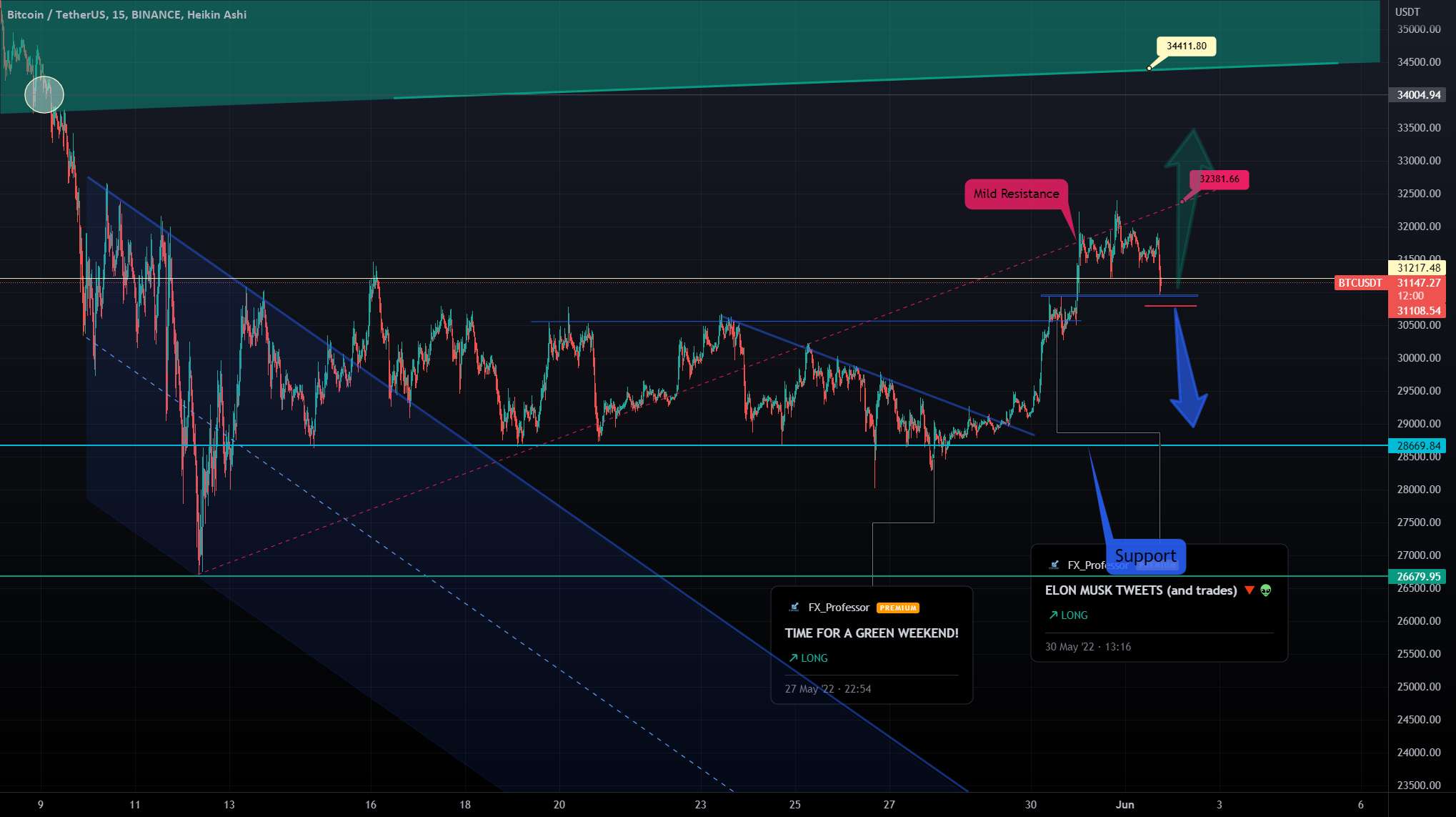
Task: Click the 35000.00 price scale value
Action: tap(1419, 29)
